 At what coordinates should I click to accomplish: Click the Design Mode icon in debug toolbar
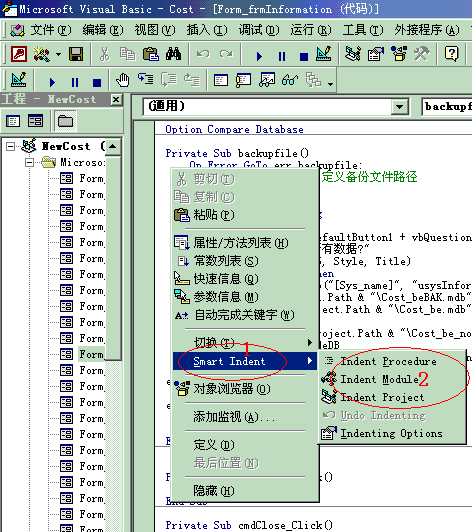(x=19, y=80)
